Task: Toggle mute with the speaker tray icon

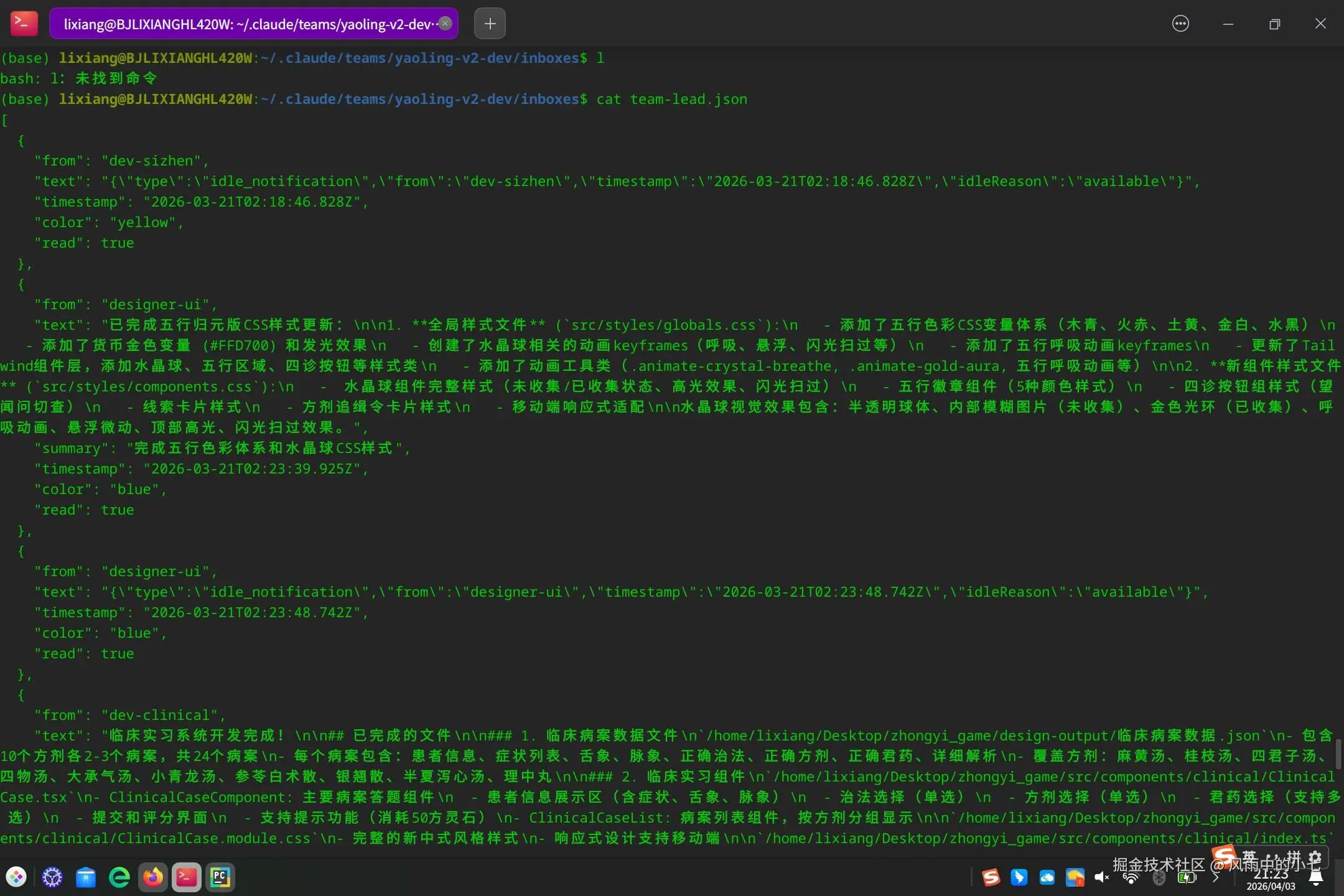Action: [1102, 877]
